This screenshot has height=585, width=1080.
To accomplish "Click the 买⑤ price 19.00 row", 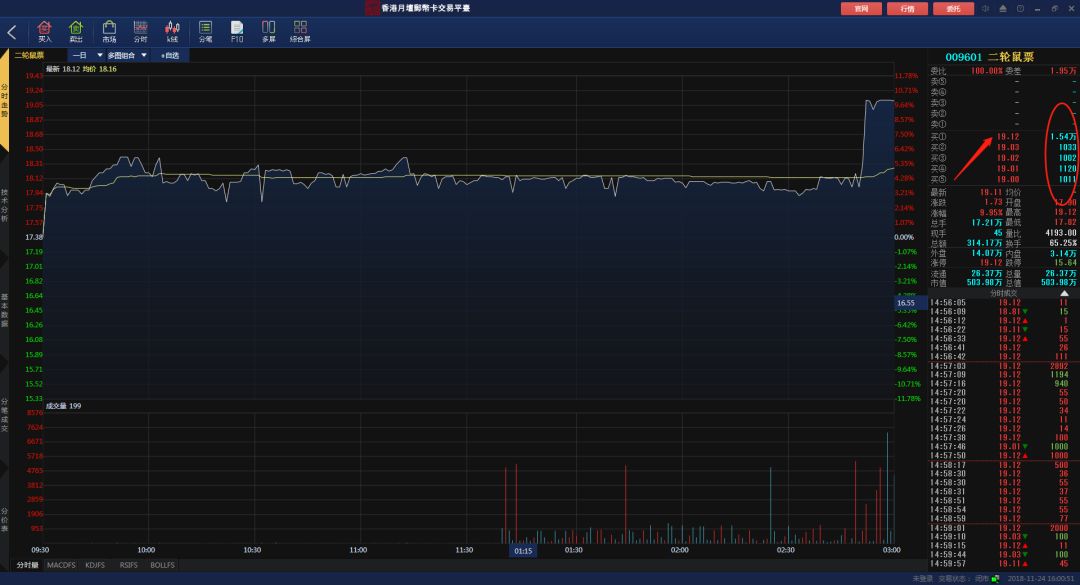I will (1003, 179).
